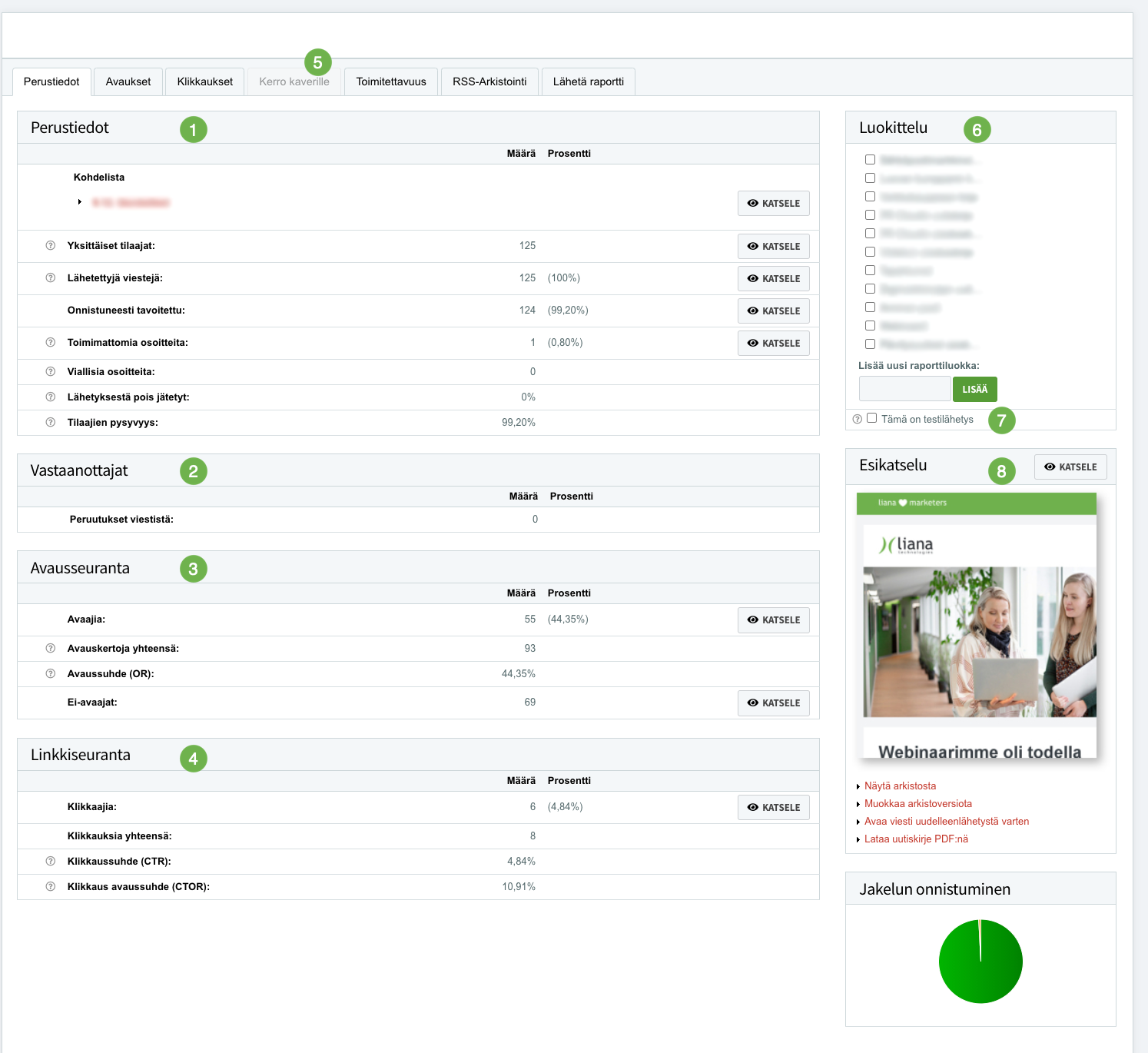Viewport: 1148px width, 1053px height.
Task: Enable the Tämä on testilähetys checkbox
Action: tap(871, 418)
